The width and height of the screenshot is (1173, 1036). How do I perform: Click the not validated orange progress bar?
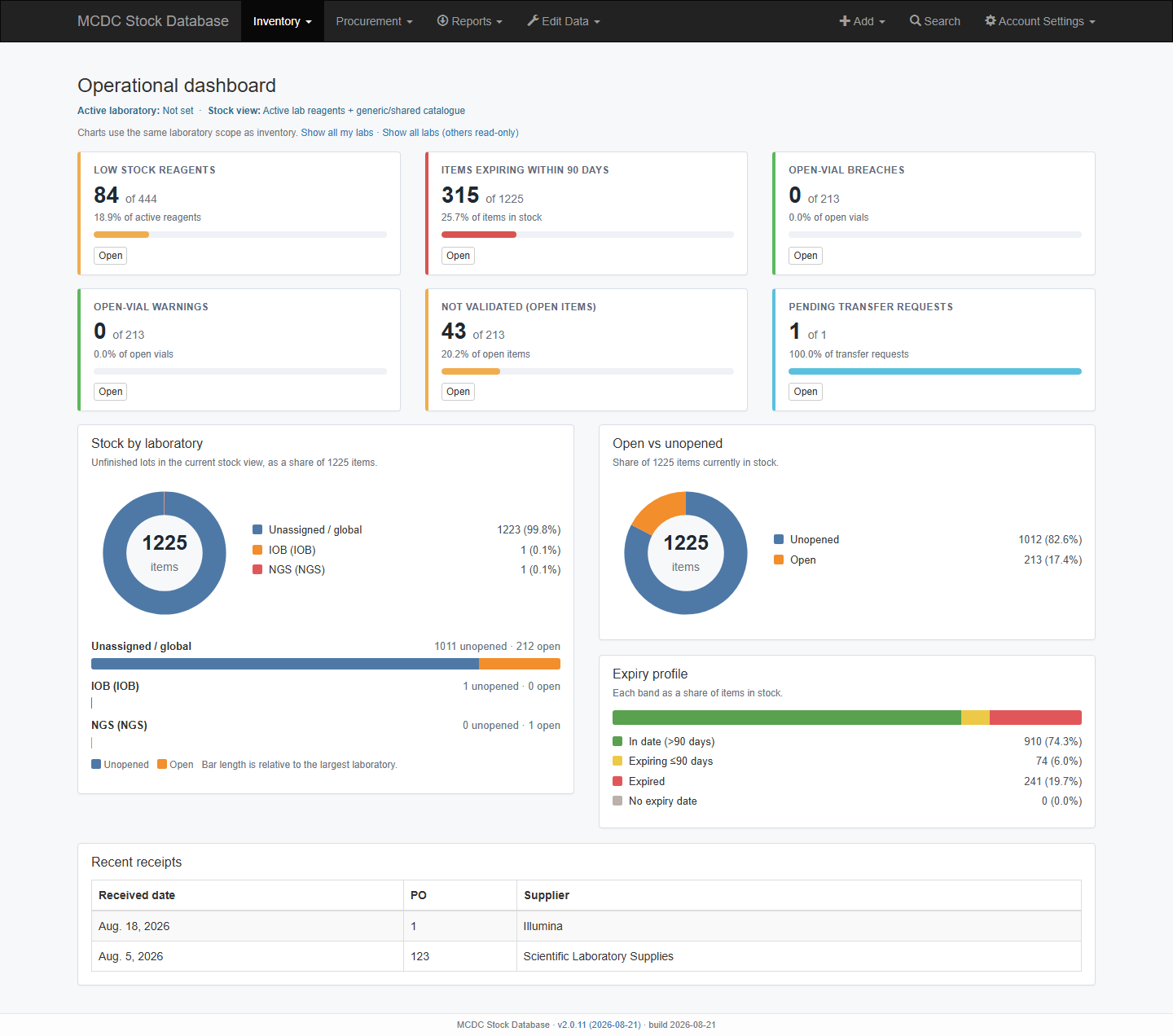point(471,371)
